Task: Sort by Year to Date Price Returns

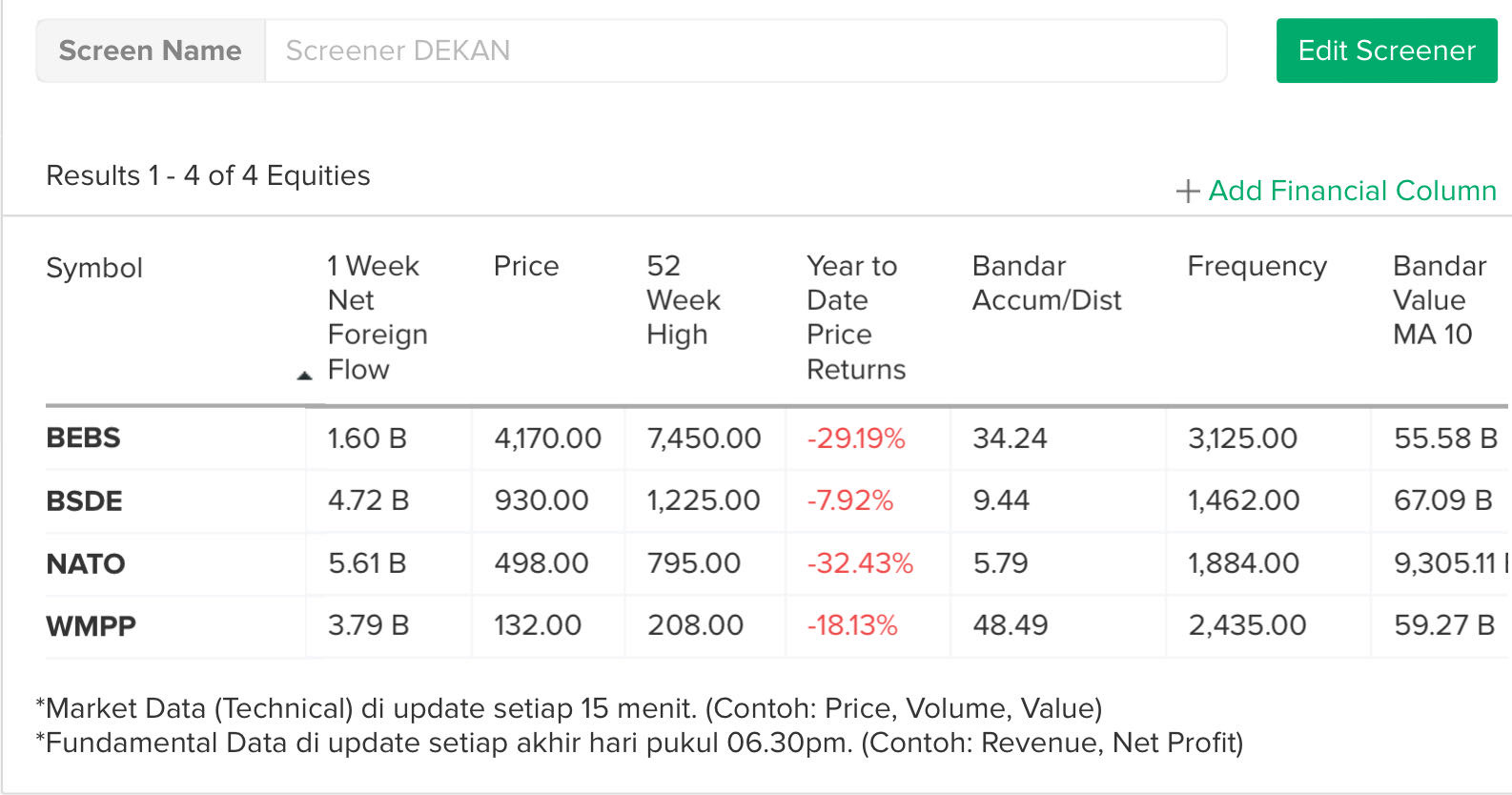Action: 854,317
